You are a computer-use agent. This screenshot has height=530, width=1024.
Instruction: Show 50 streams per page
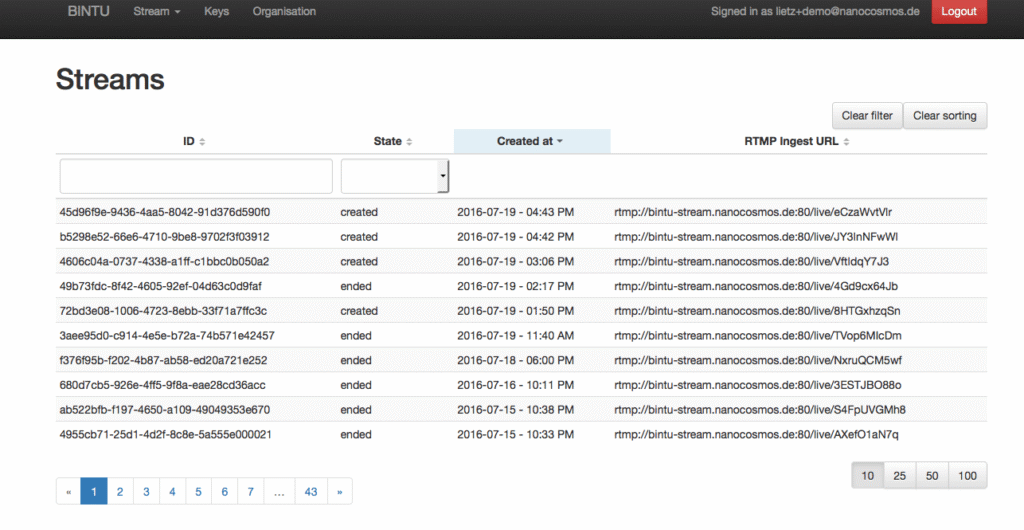(932, 476)
